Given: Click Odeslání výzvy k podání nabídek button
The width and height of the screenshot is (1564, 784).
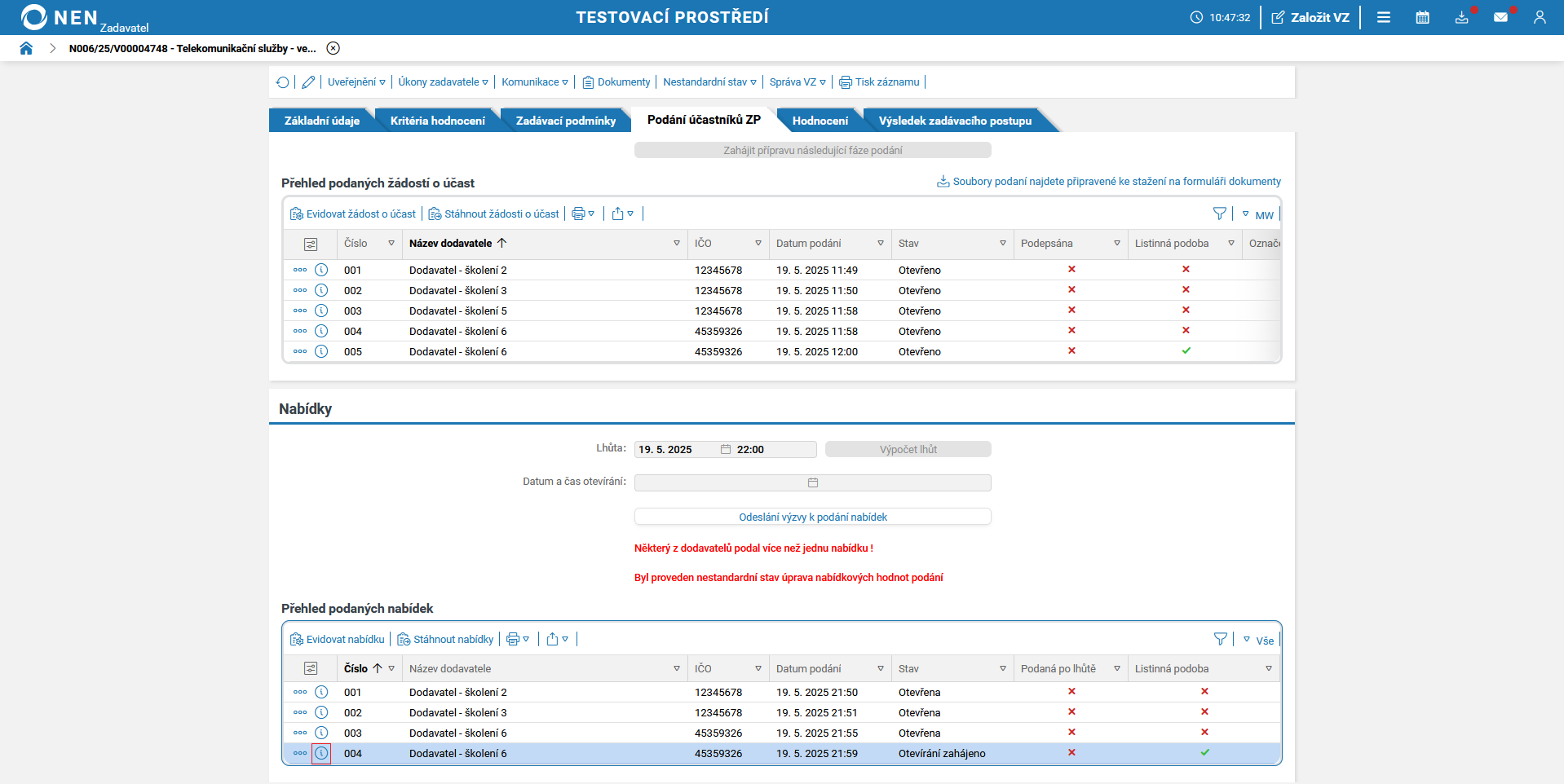Looking at the screenshot, I should [x=812, y=518].
